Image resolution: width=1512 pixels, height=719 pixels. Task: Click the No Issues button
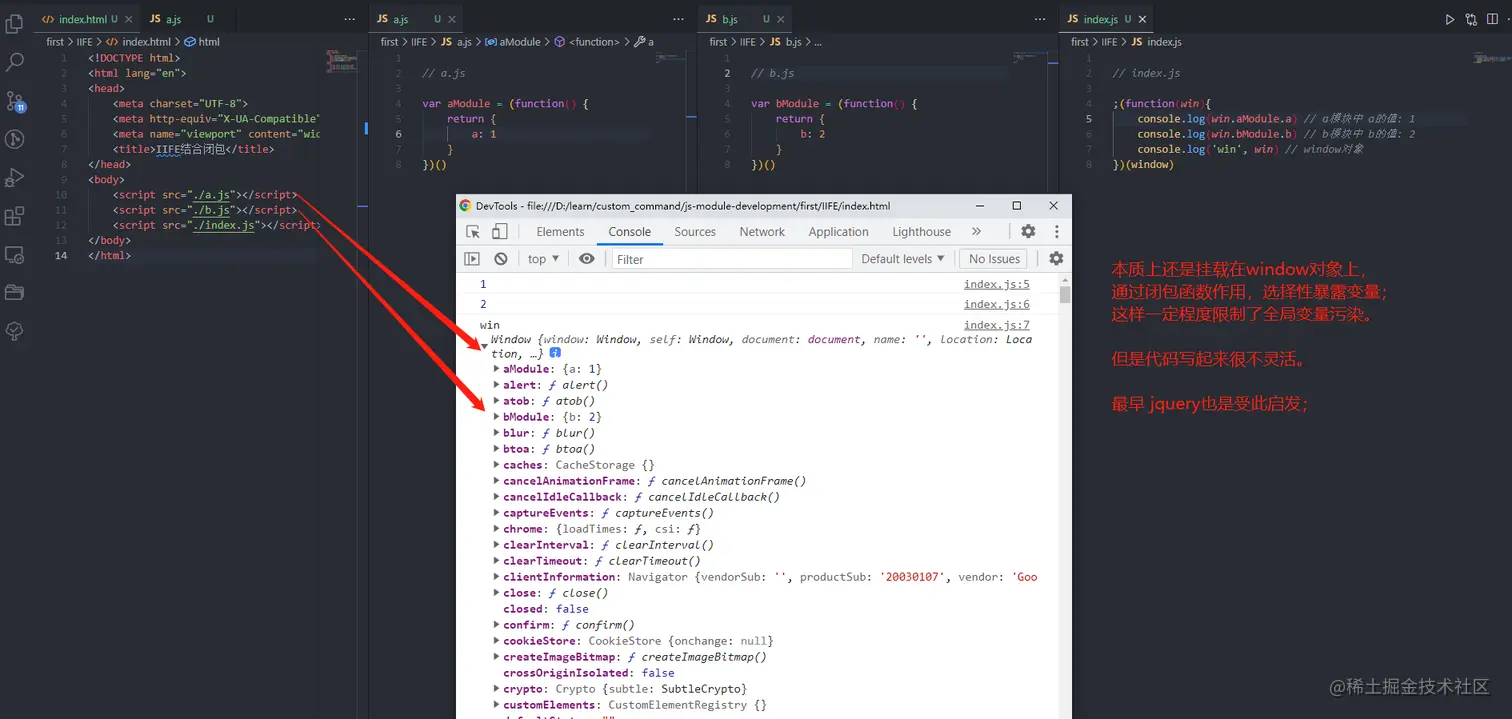coord(994,258)
